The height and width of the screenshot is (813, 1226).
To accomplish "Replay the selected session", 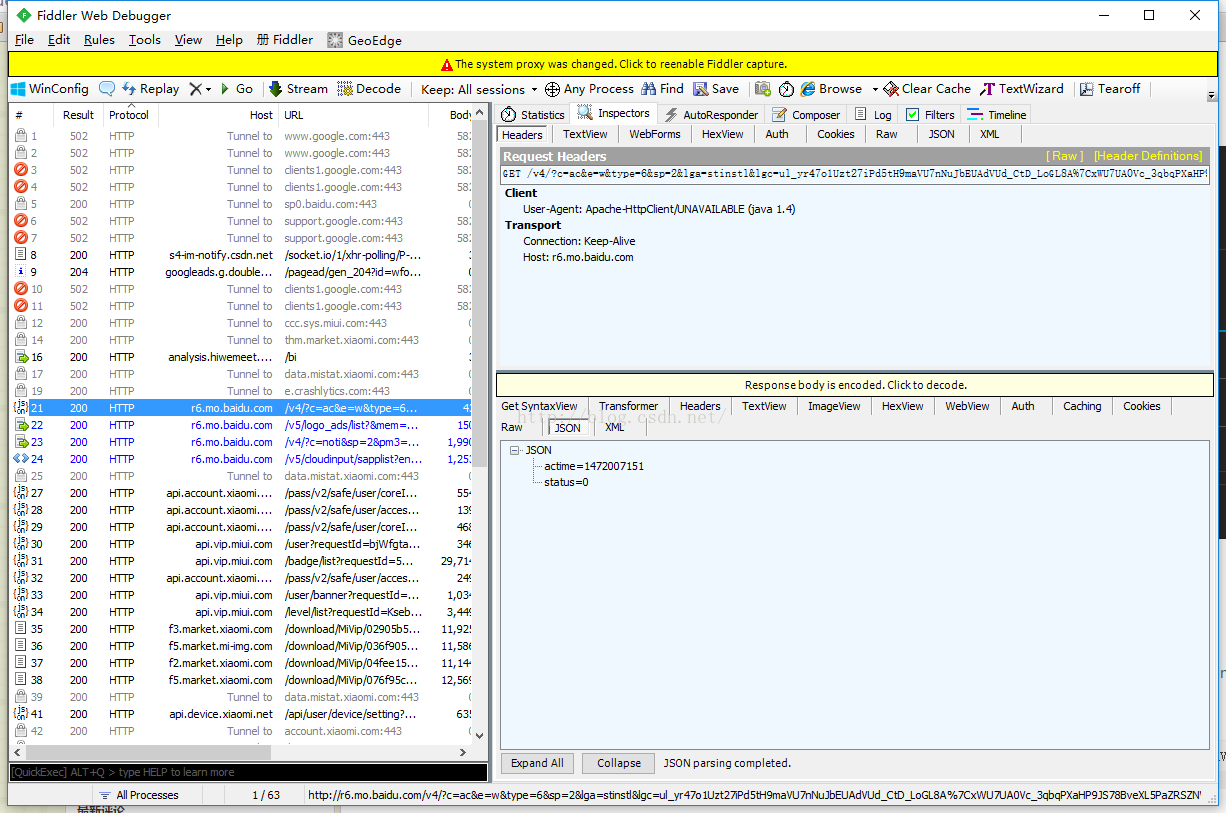I will click(x=150, y=89).
